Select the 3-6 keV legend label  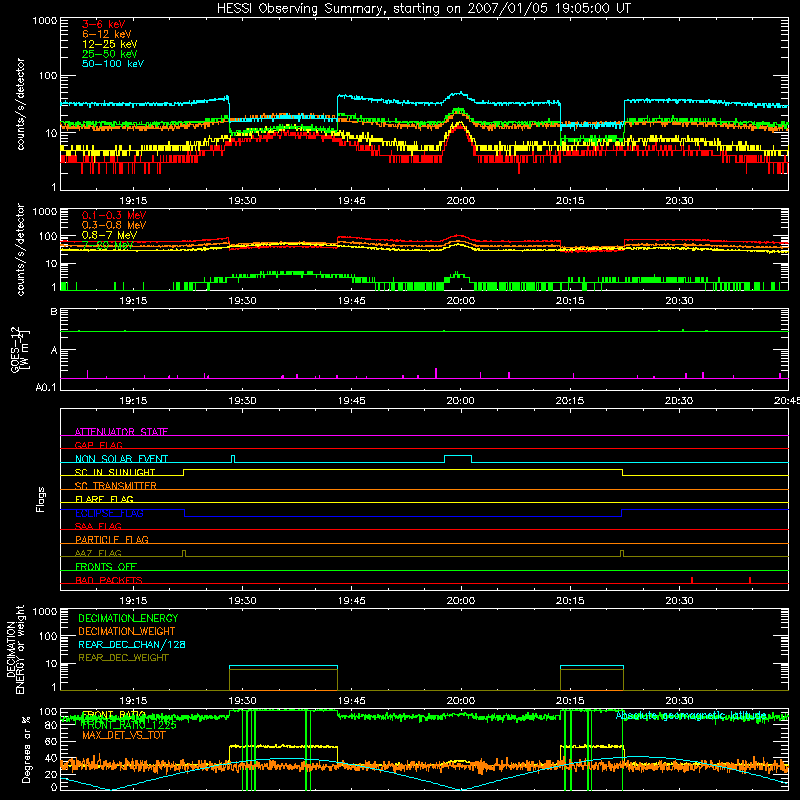point(104,24)
